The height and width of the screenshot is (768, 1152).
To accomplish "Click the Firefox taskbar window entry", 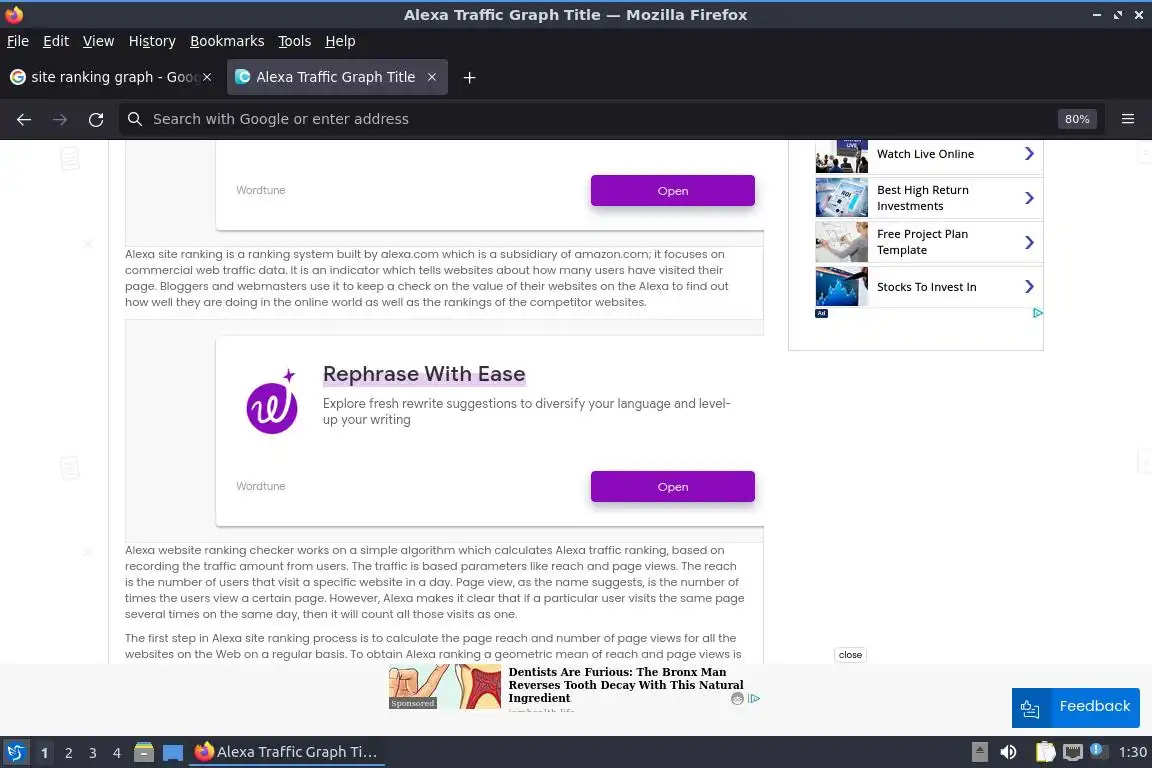I will pyautogui.click(x=287, y=753).
